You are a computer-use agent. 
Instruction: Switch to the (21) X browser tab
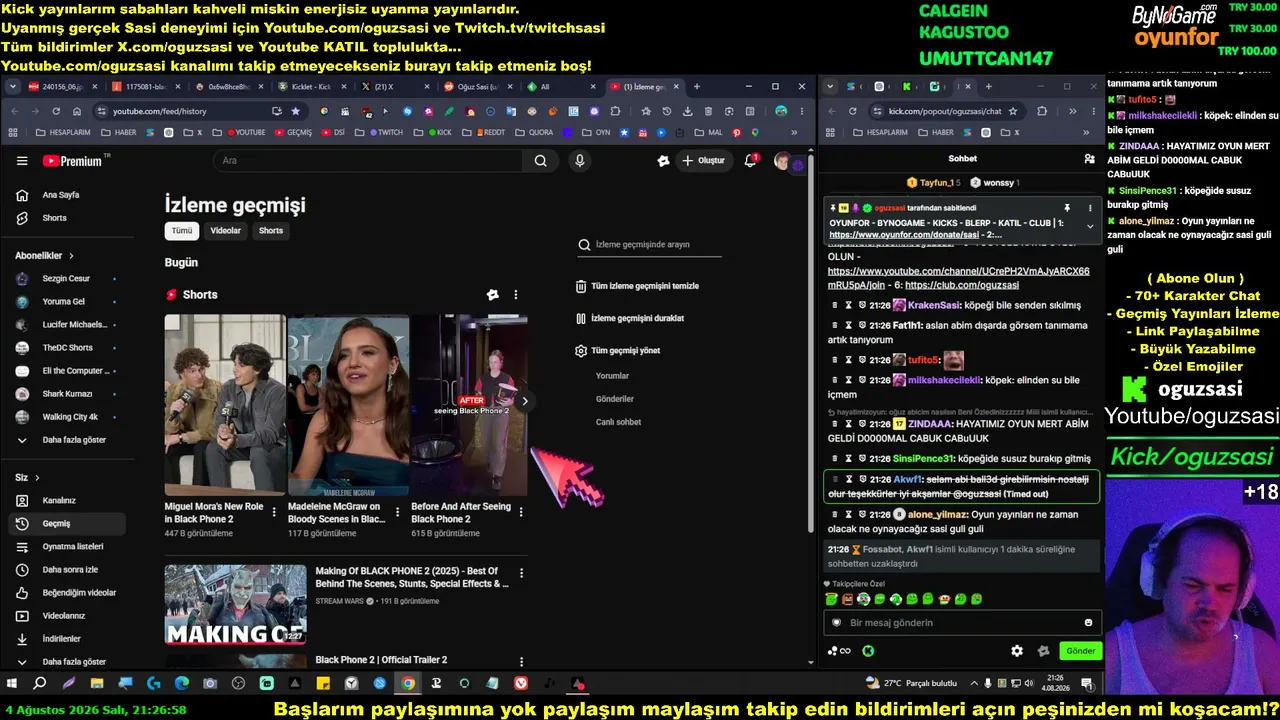[x=396, y=87]
